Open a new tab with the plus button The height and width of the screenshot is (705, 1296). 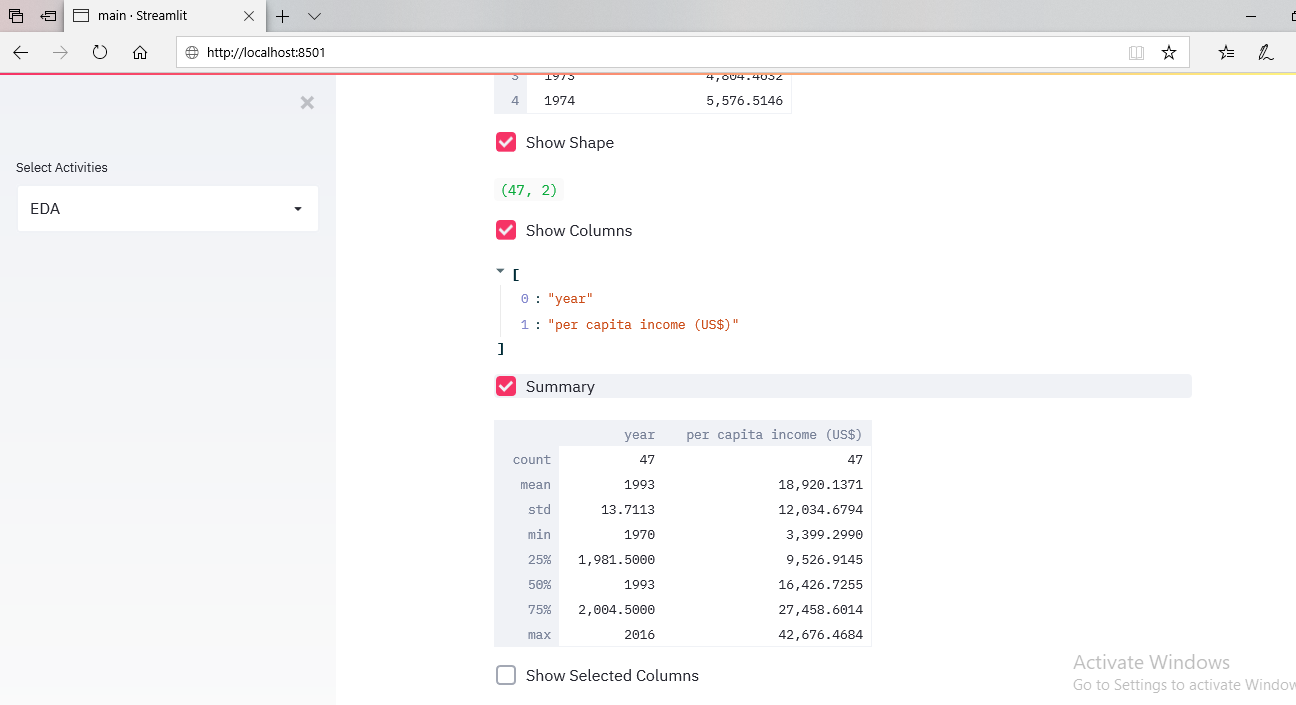283,16
